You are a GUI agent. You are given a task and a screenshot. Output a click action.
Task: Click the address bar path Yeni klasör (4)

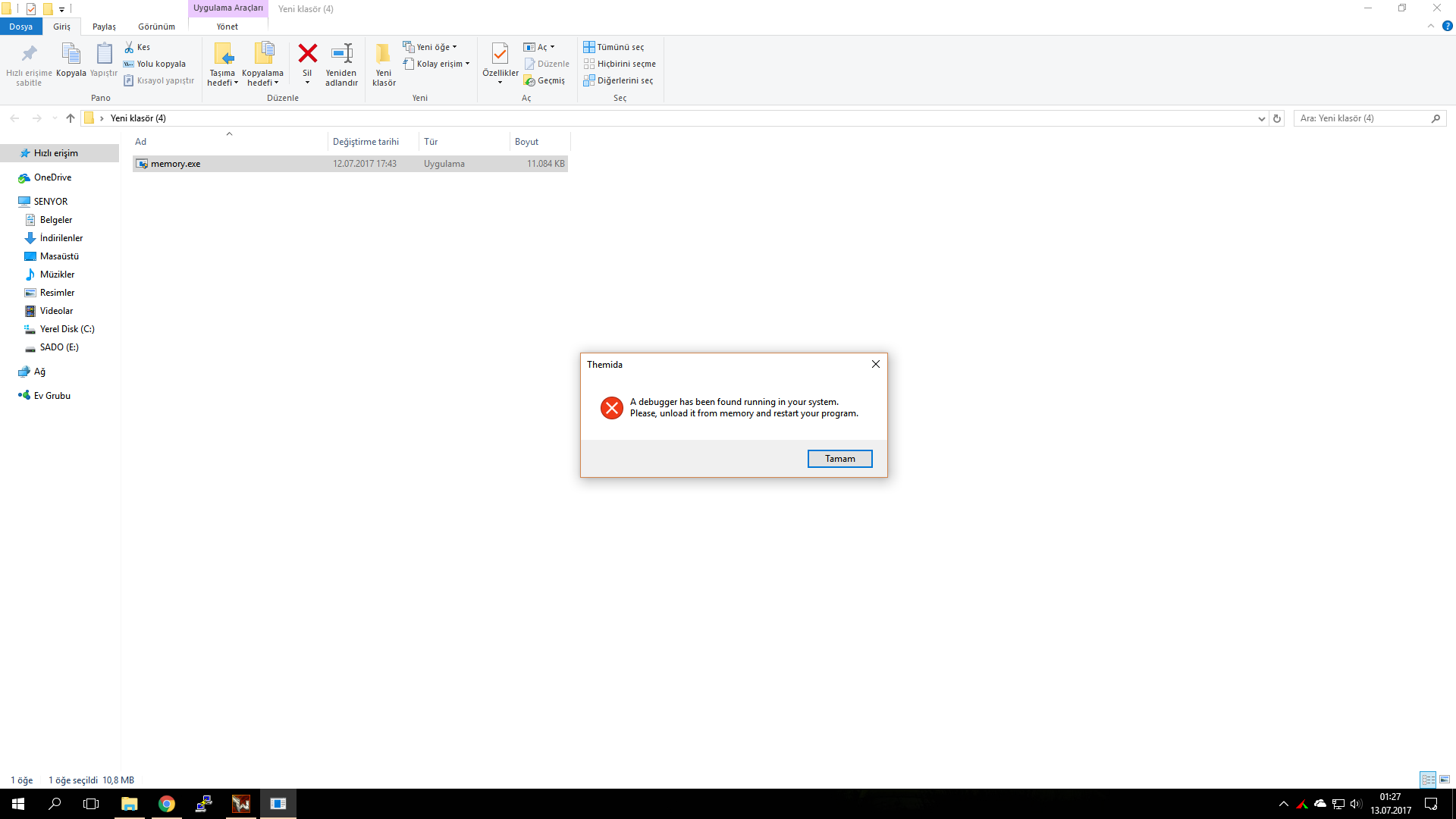(138, 118)
